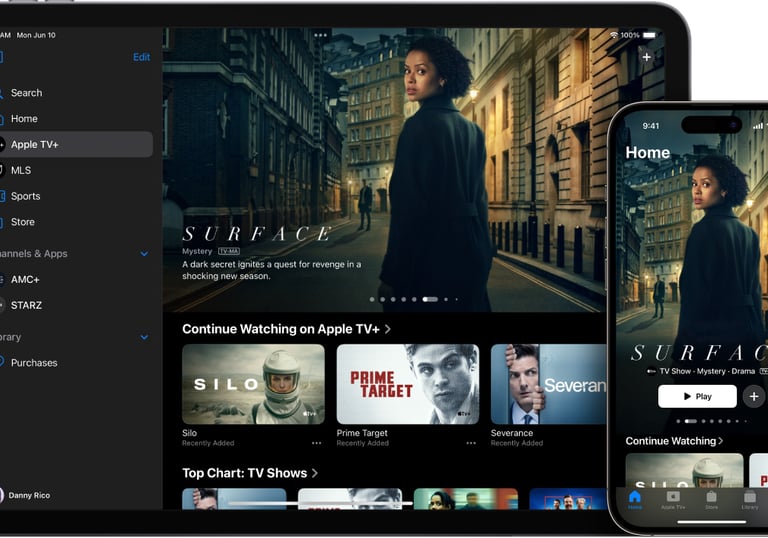Image resolution: width=768 pixels, height=538 pixels.
Task: Tap the three-dot multitasking icon on iPad
Action: (320, 35)
